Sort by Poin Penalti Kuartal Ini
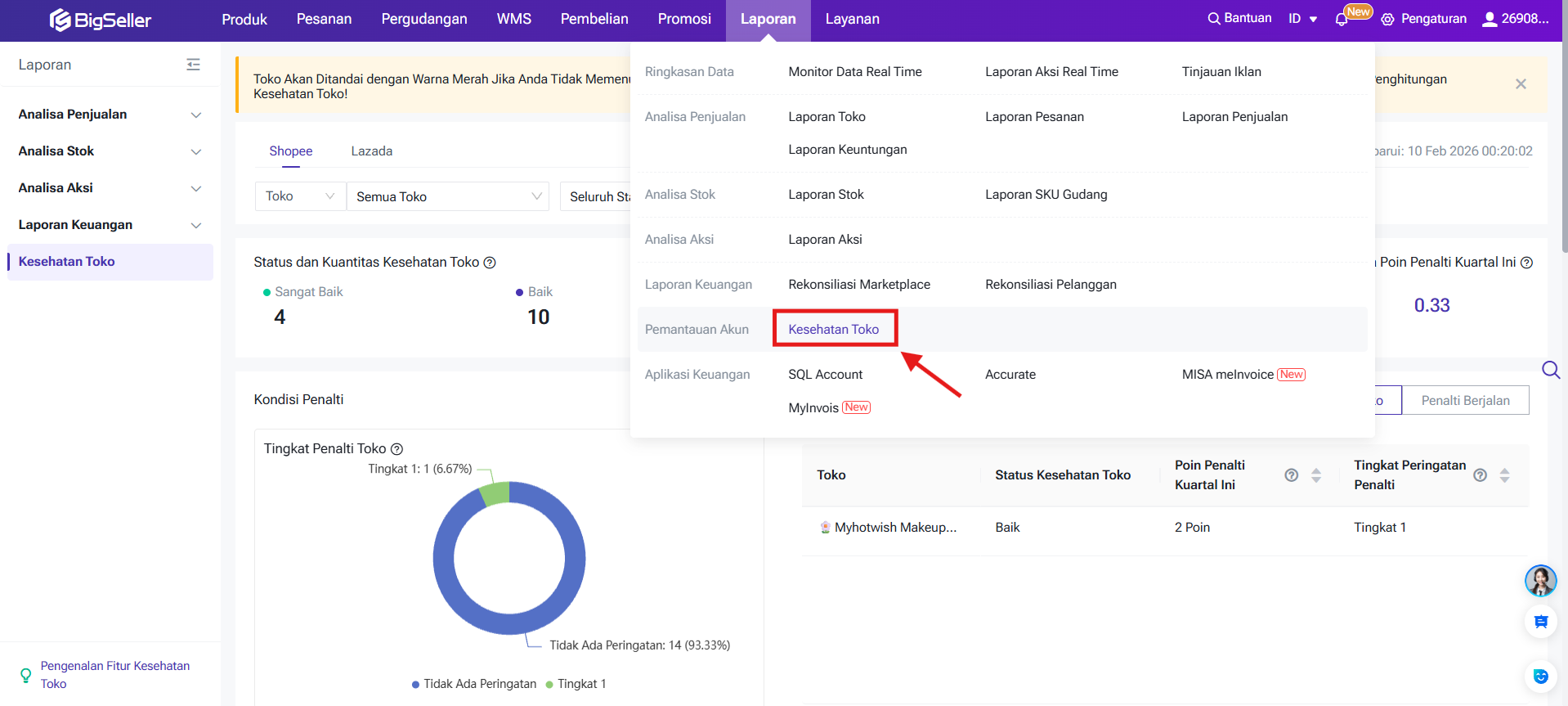Image resolution: width=1568 pixels, height=706 pixels. (1316, 475)
